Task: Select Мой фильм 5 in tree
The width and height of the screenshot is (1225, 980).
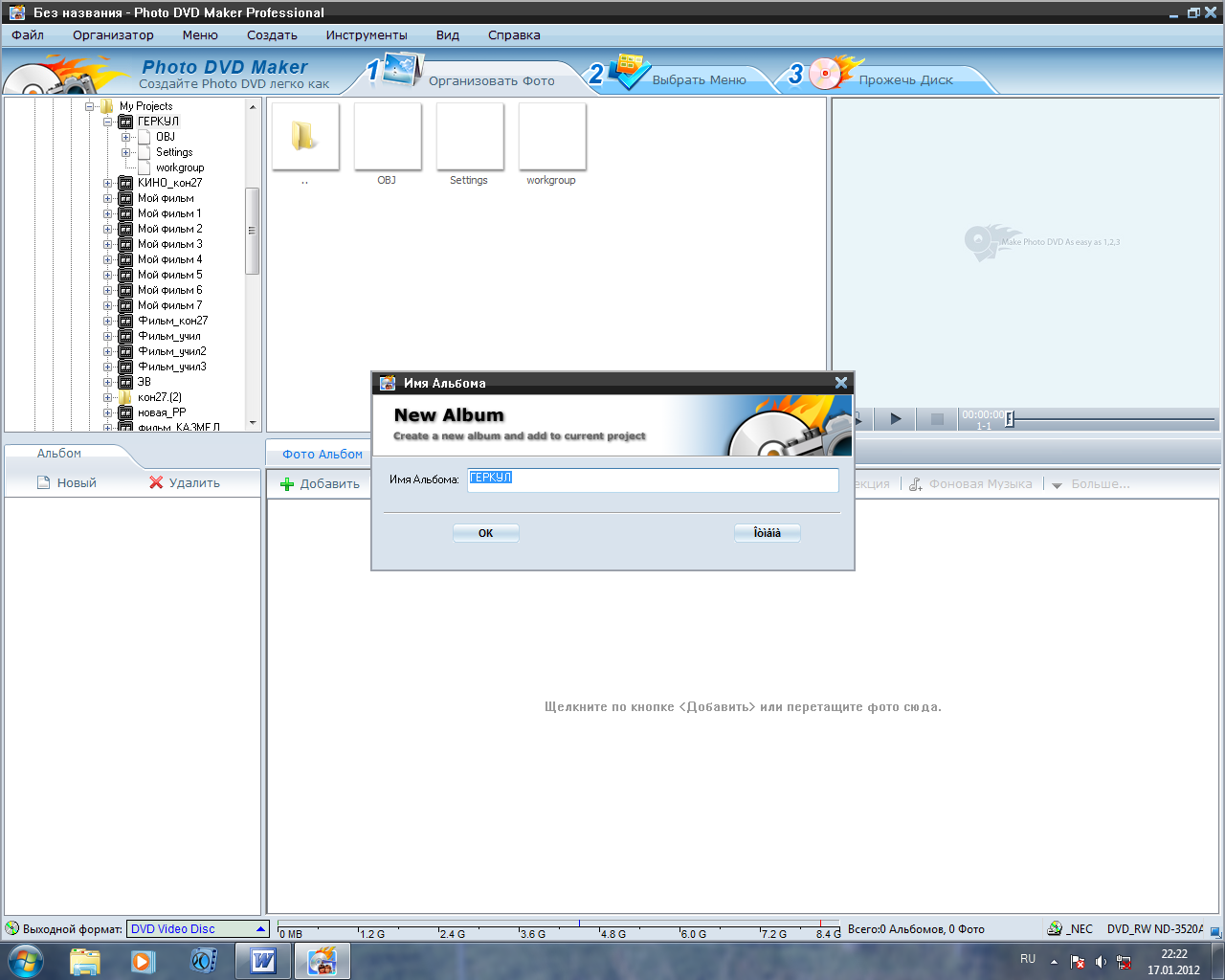Action: click(x=170, y=275)
